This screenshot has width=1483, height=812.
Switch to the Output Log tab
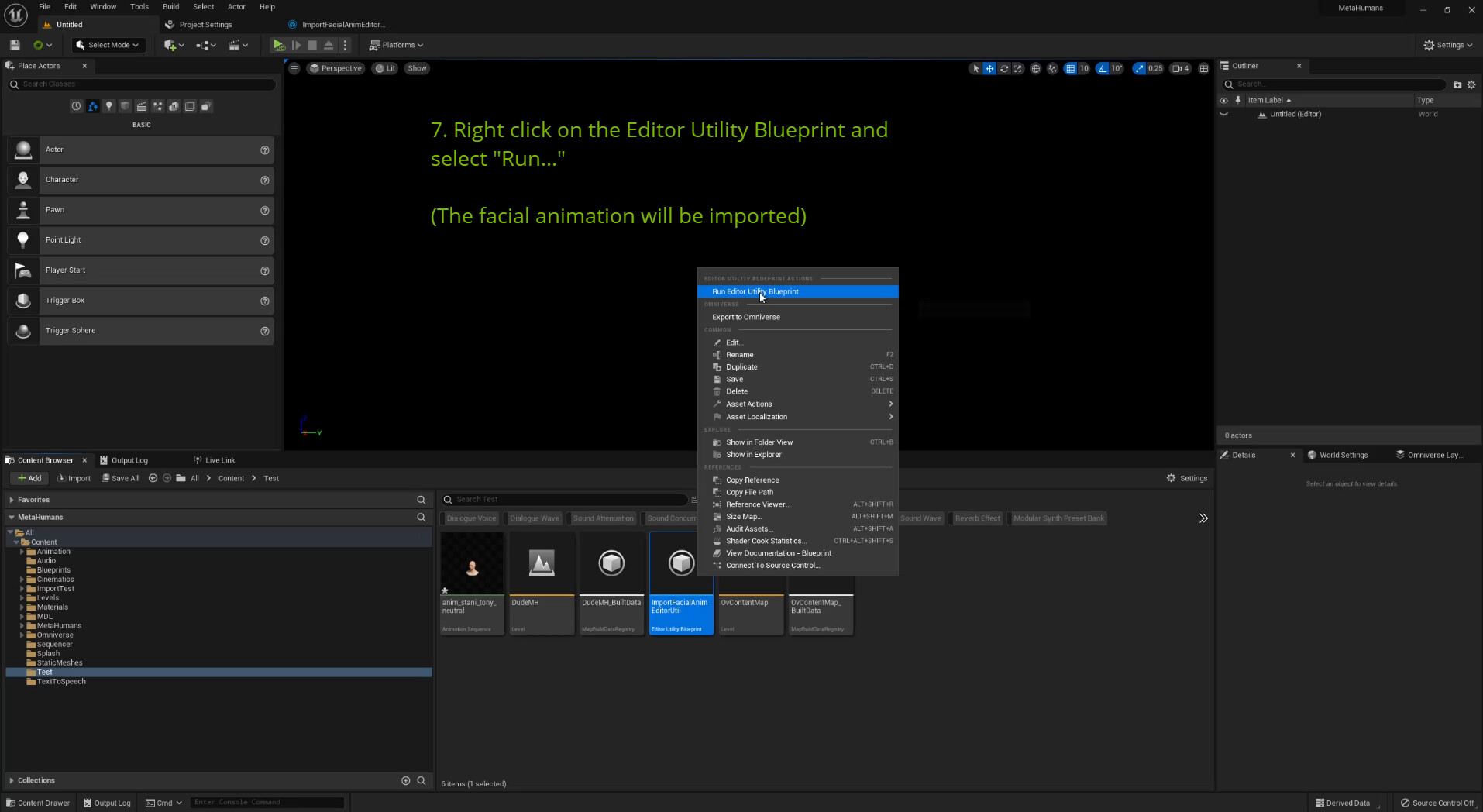point(129,460)
